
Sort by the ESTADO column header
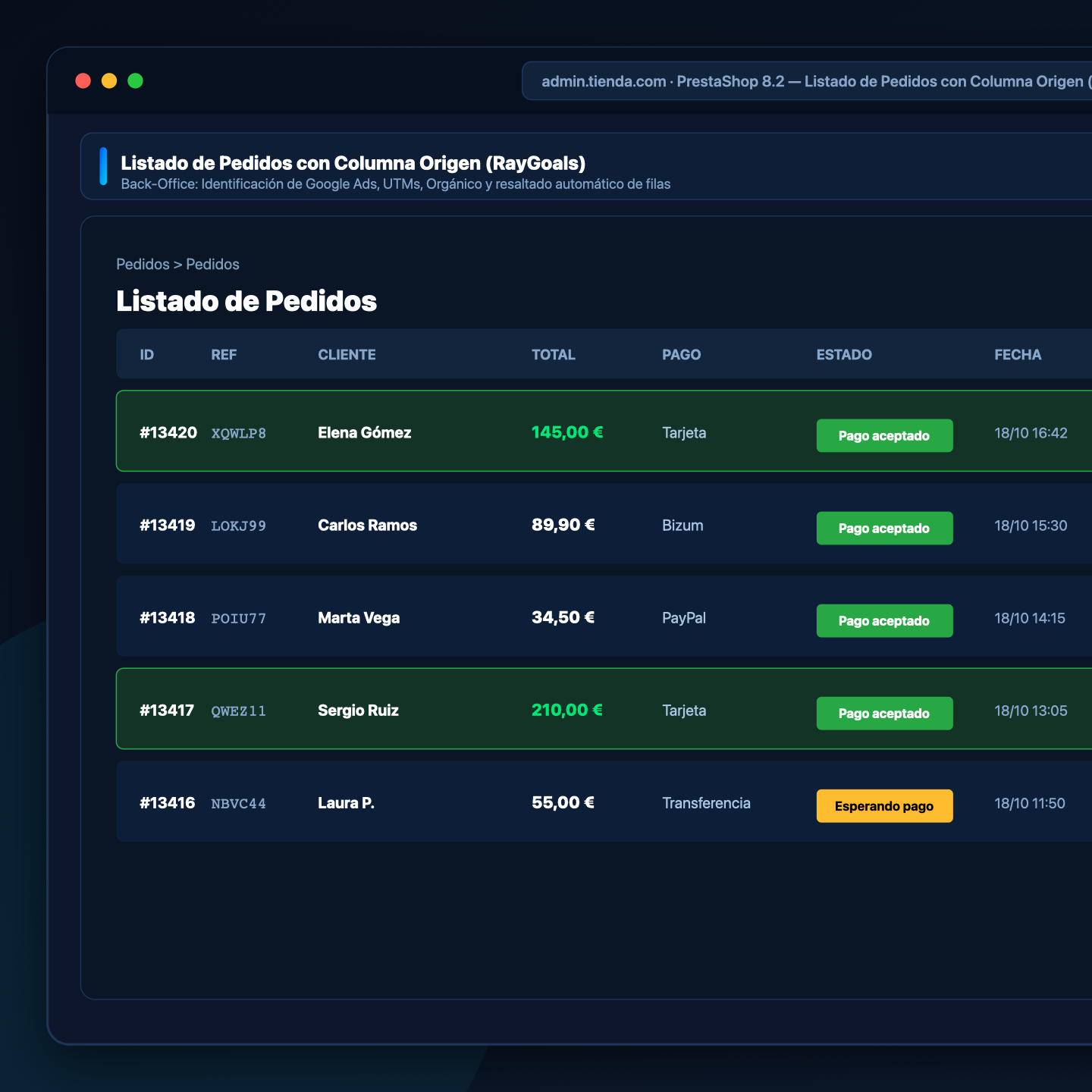pos(844,355)
